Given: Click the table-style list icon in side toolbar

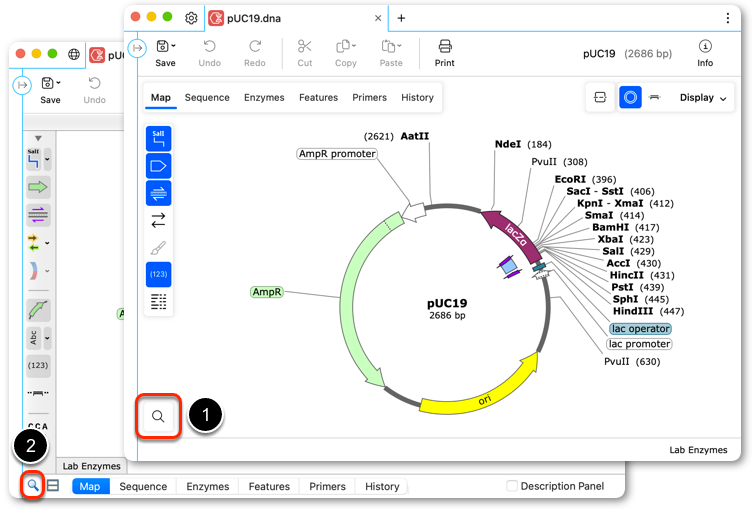Looking at the screenshot, I should pos(158,302).
